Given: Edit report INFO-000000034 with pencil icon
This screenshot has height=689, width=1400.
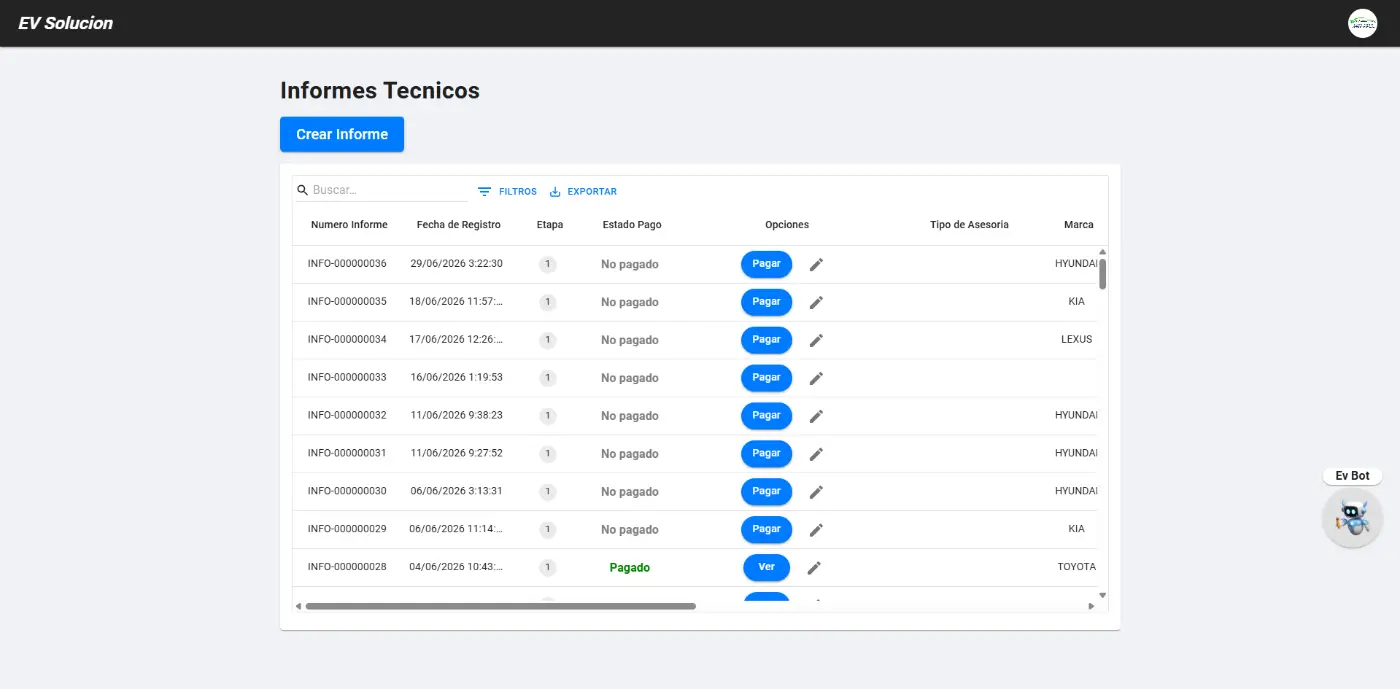Looking at the screenshot, I should pos(816,340).
